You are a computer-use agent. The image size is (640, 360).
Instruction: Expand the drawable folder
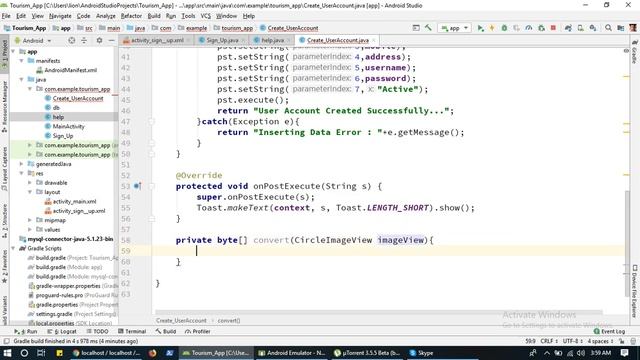[30, 183]
